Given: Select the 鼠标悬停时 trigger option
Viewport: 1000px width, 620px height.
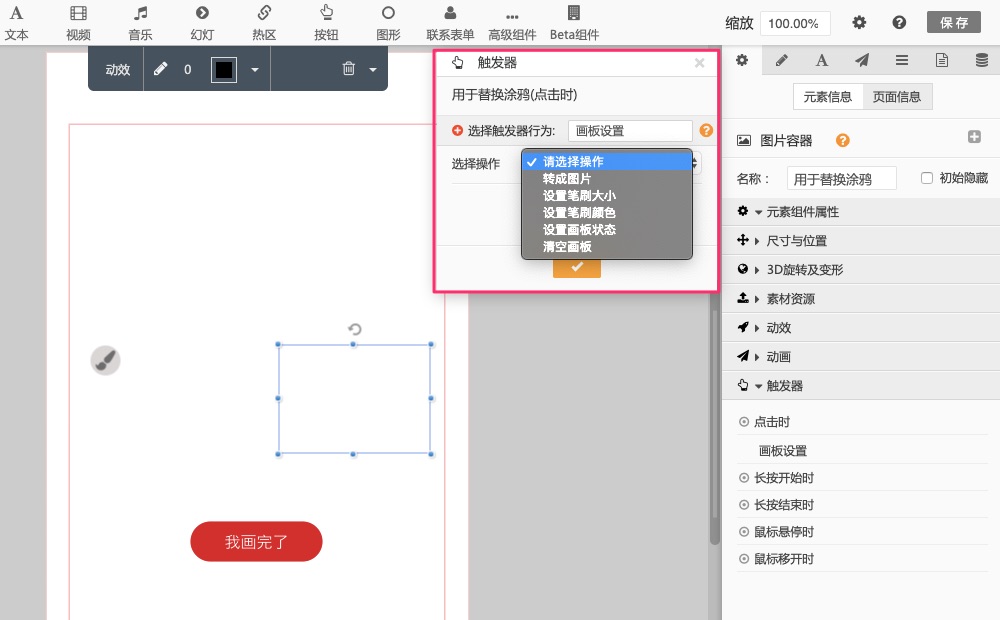Looking at the screenshot, I should click(744, 532).
